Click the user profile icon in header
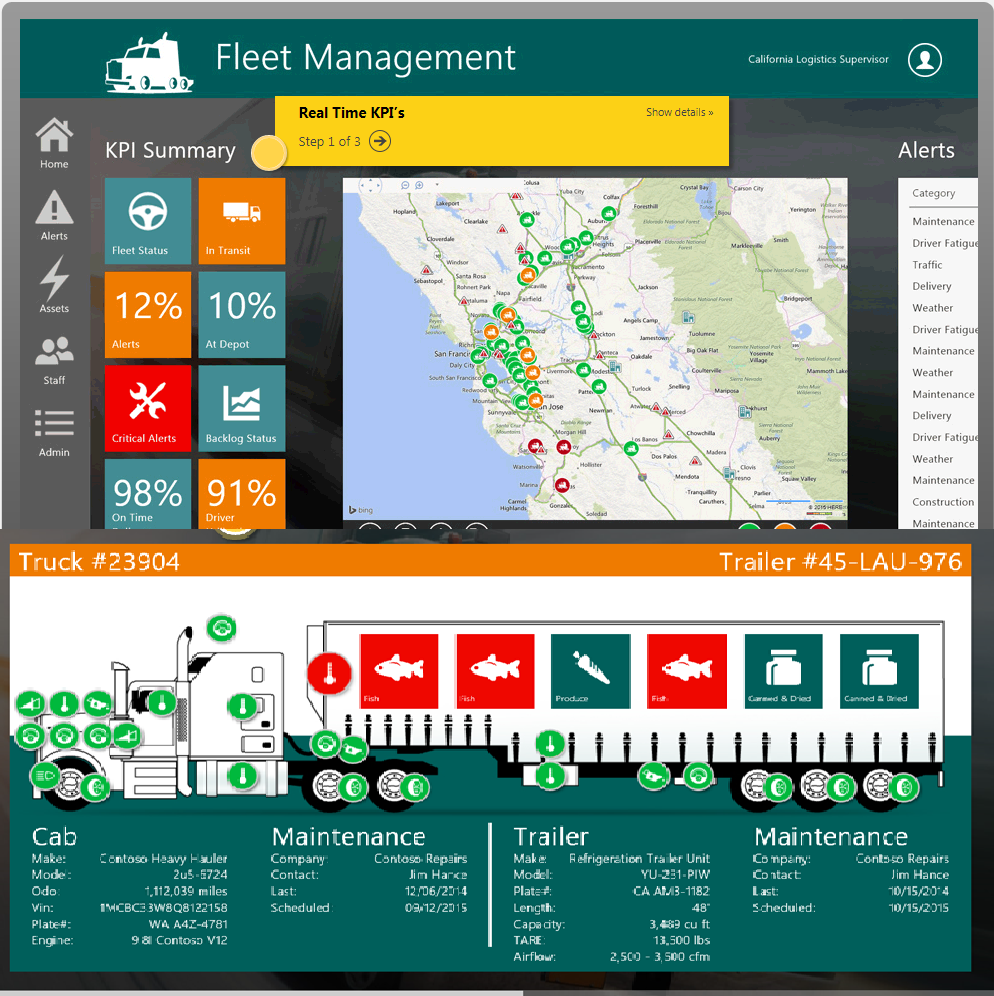Image resolution: width=994 pixels, height=996 pixels. coord(925,60)
